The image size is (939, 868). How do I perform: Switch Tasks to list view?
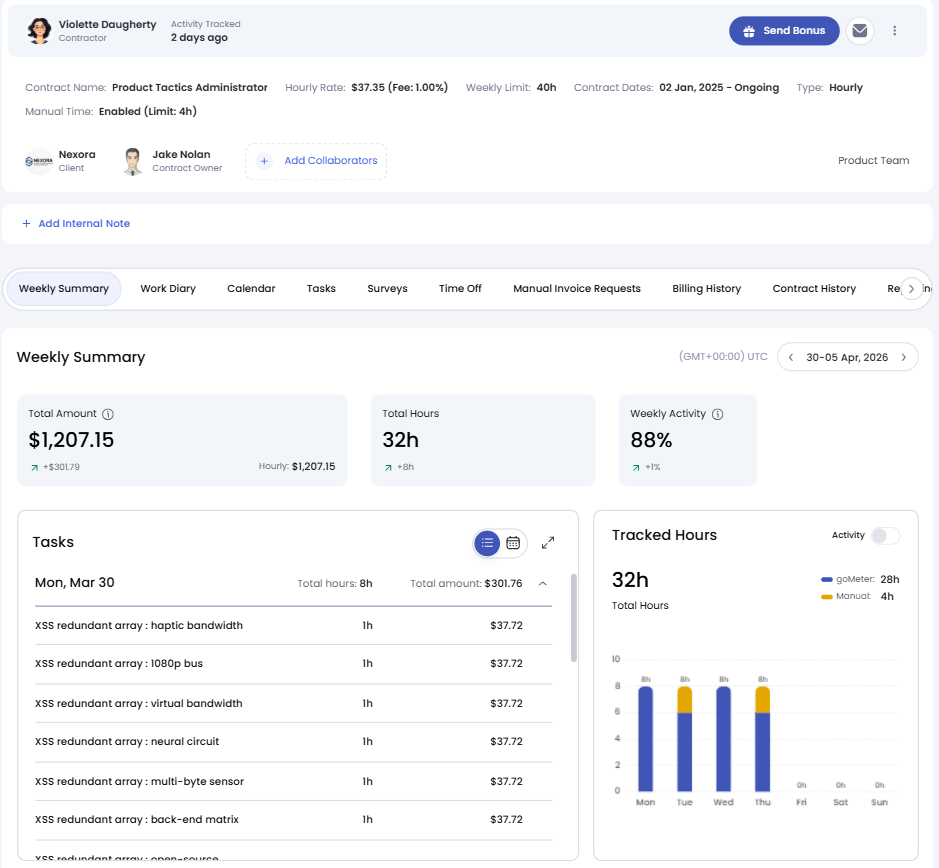pyautogui.click(x=487, y=543)
